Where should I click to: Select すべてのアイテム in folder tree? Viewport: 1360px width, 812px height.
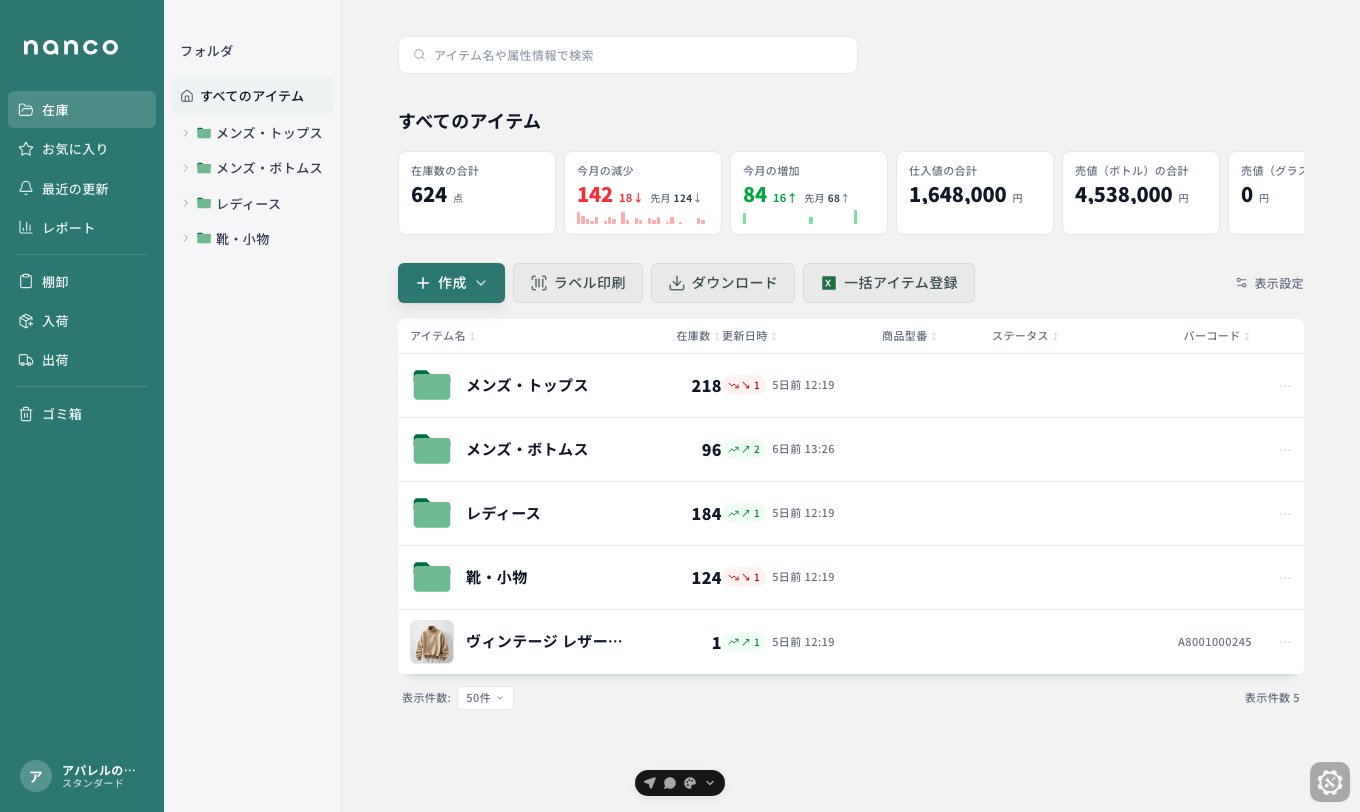[x=253, y=96]
